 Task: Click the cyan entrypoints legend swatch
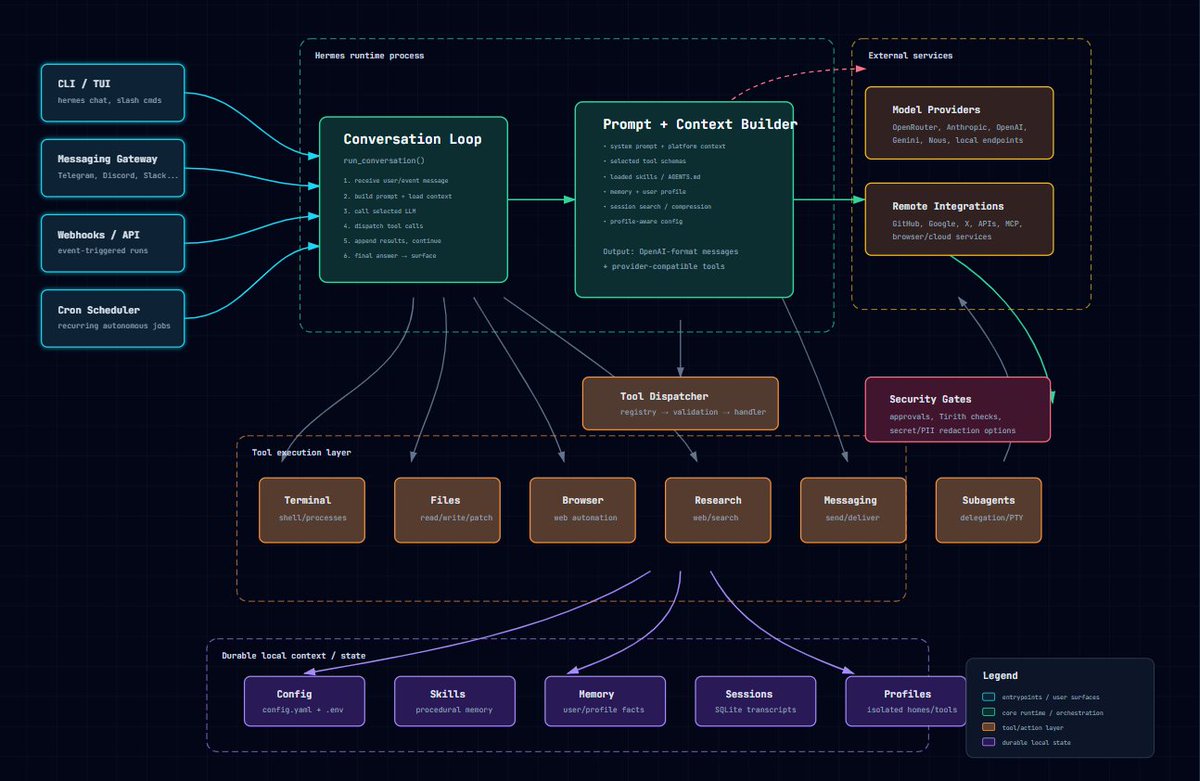(x=989, y=697)
